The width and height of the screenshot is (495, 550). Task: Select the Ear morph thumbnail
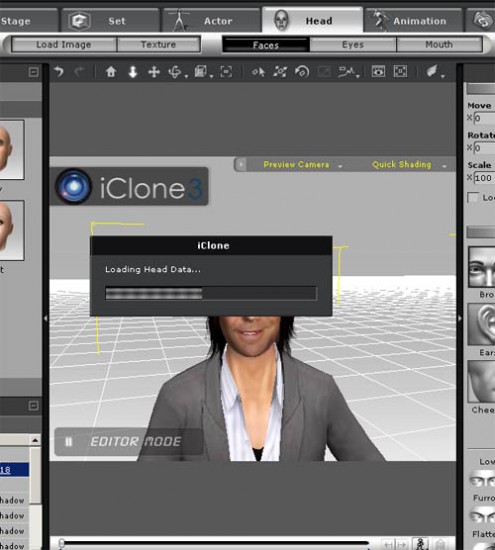(x=482, y=325)
